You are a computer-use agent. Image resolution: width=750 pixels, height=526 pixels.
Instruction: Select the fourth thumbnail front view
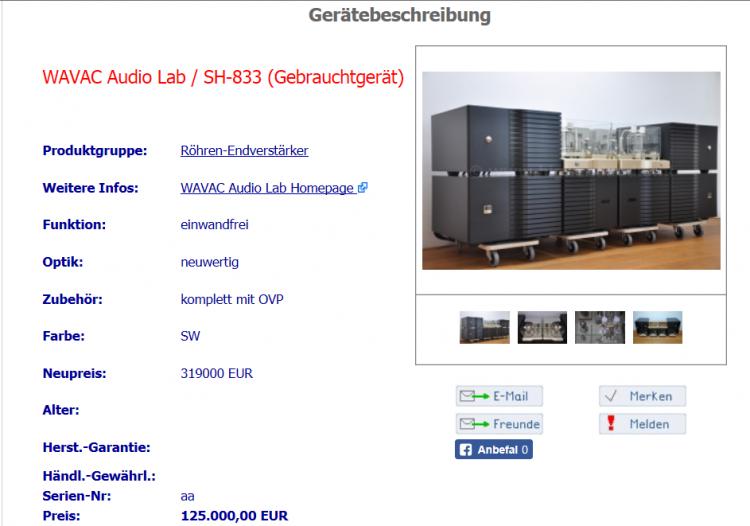pos(658,328)
